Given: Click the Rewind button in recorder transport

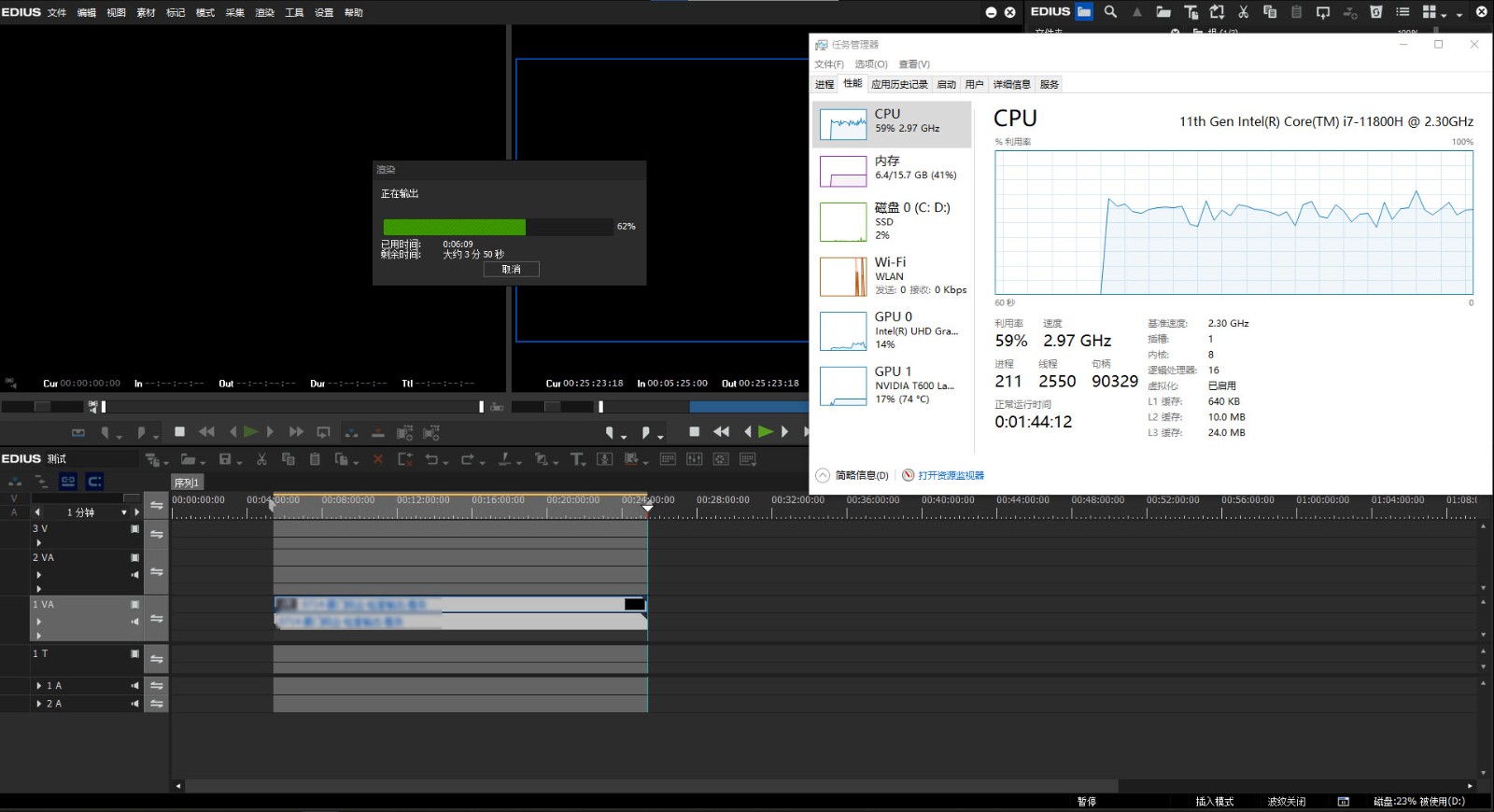Looking at the screenshot, I should click(721, 432).
